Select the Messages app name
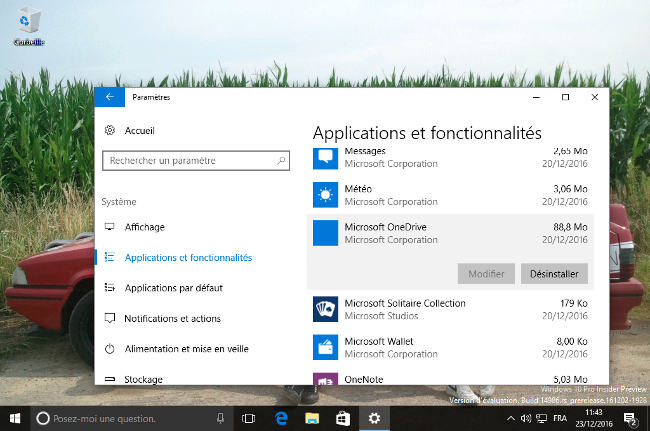 (365, 151)
